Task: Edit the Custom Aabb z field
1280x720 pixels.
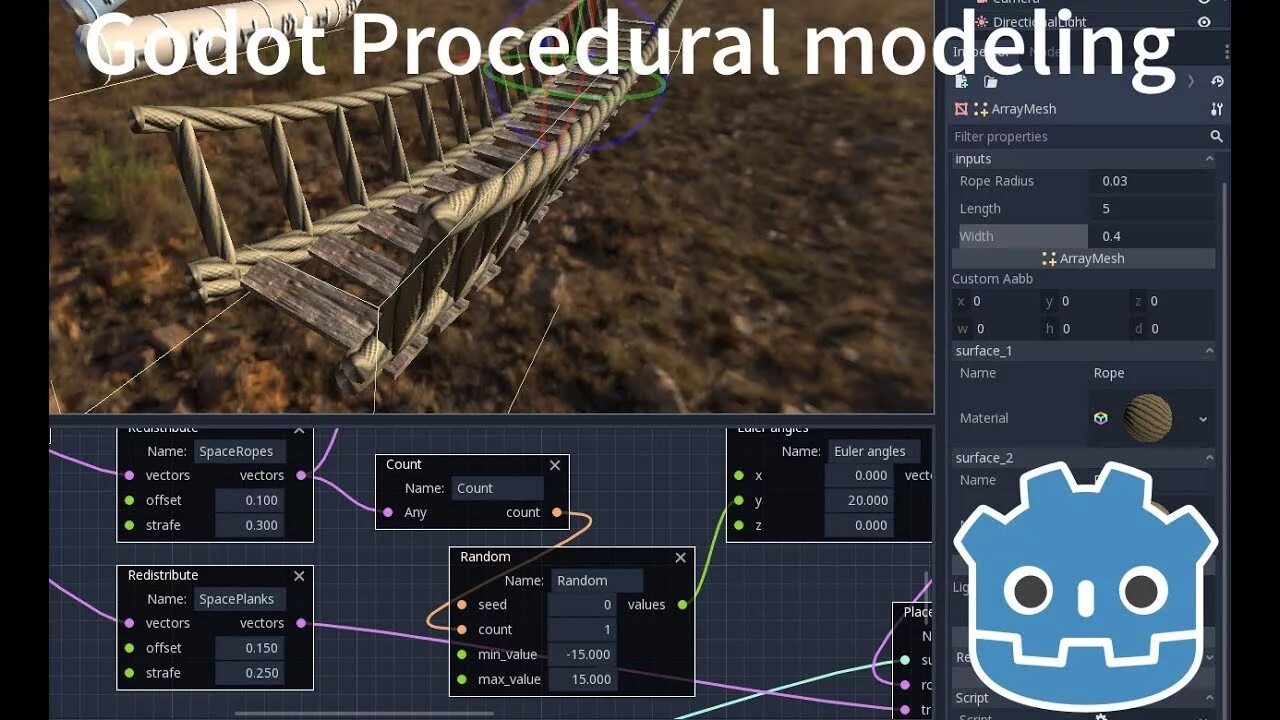Action: click(1172, 301)
